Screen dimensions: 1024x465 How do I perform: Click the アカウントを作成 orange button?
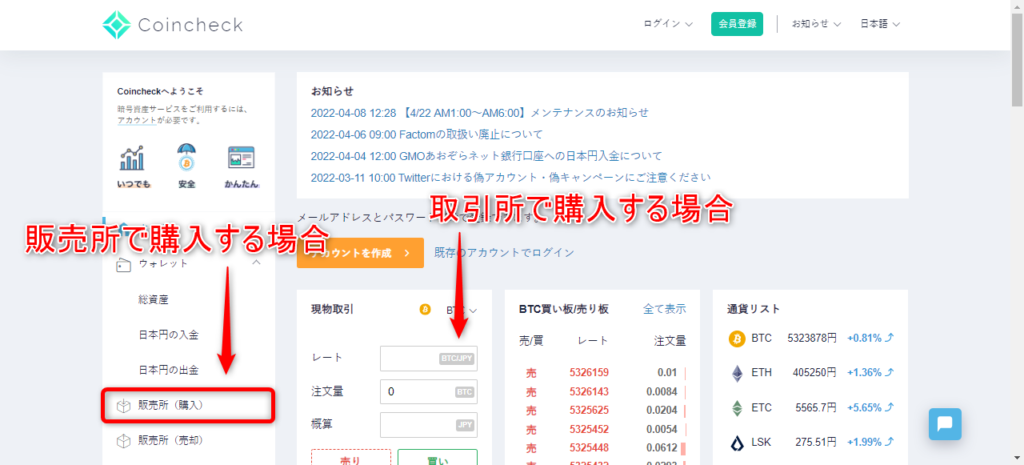coord(360,253)
